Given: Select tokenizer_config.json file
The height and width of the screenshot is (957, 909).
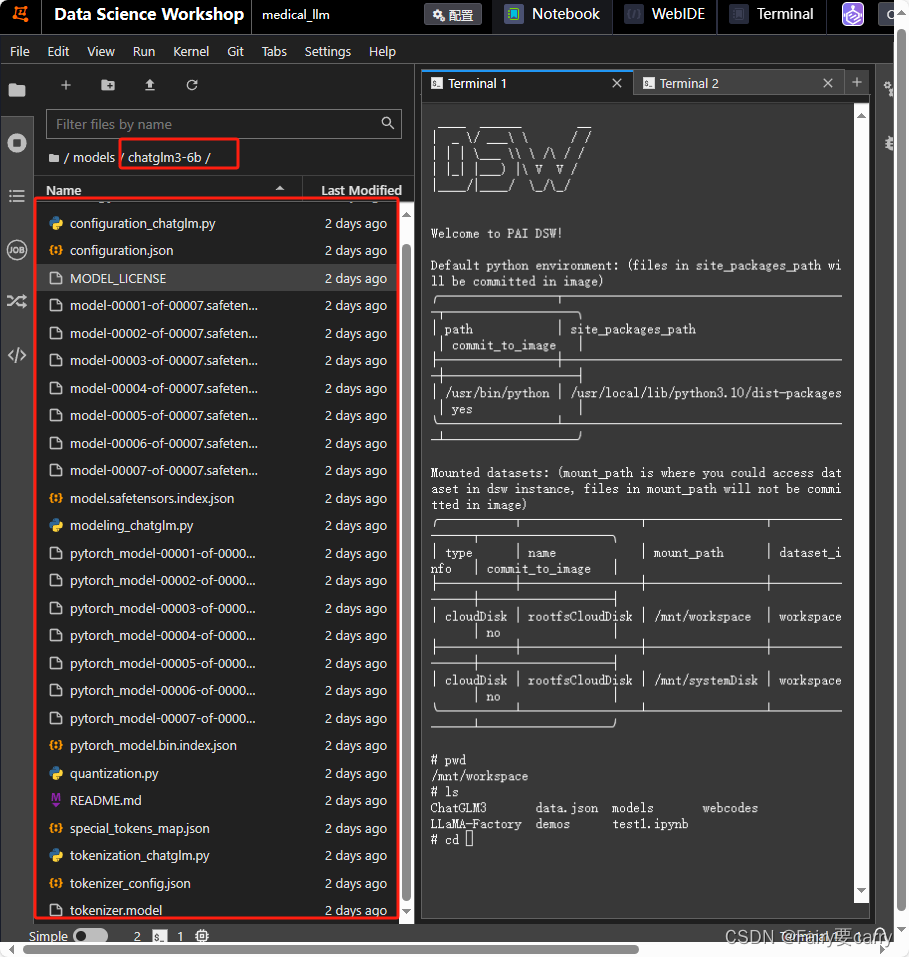Looking at the screenshot, I should coord(217,883).
